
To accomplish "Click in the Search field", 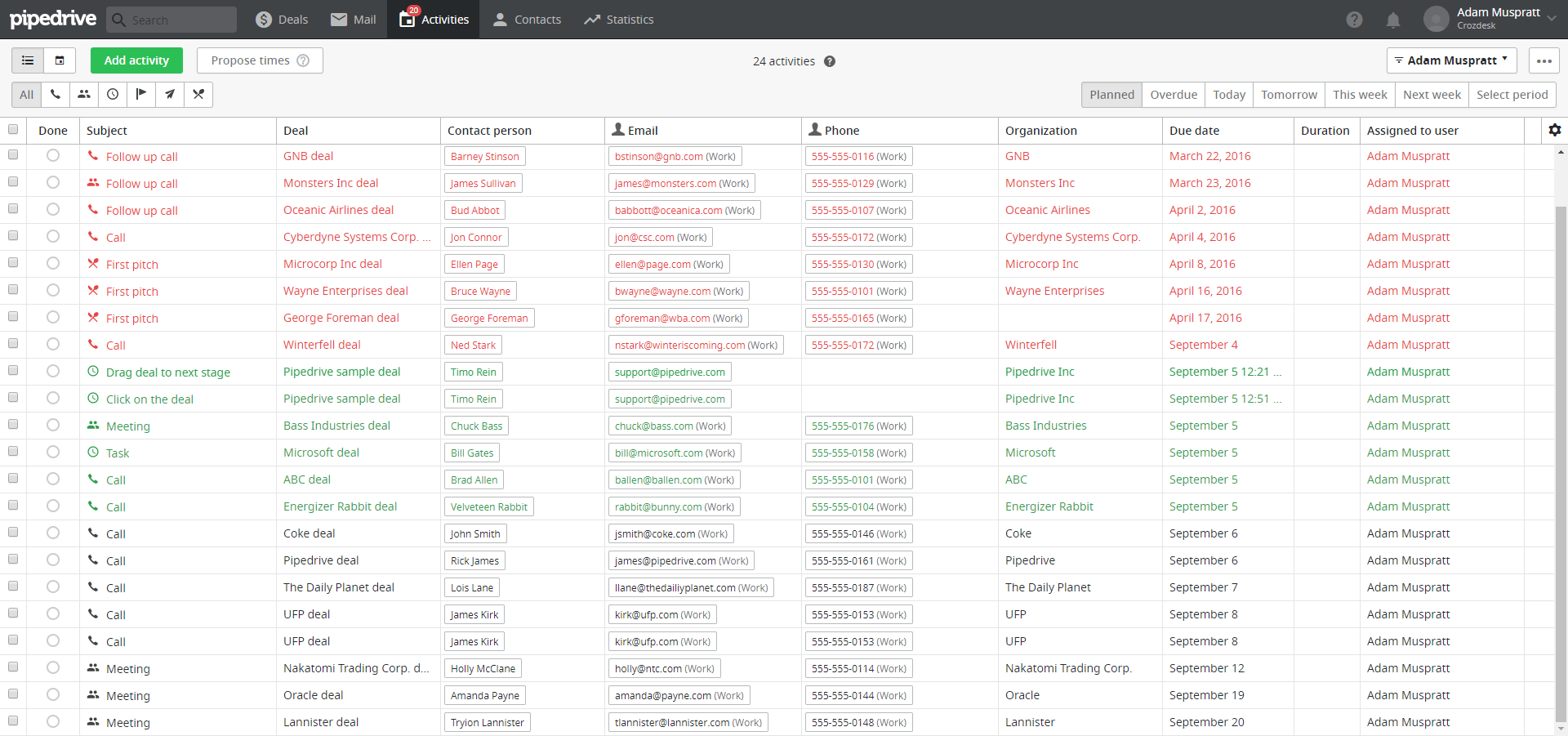I will [x=172, y=20].
